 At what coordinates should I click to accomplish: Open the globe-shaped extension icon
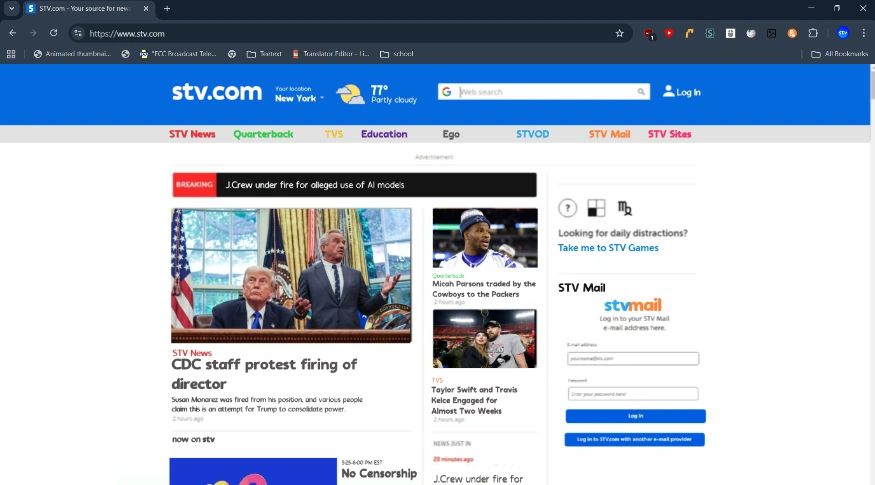click(x=751, y=33)
